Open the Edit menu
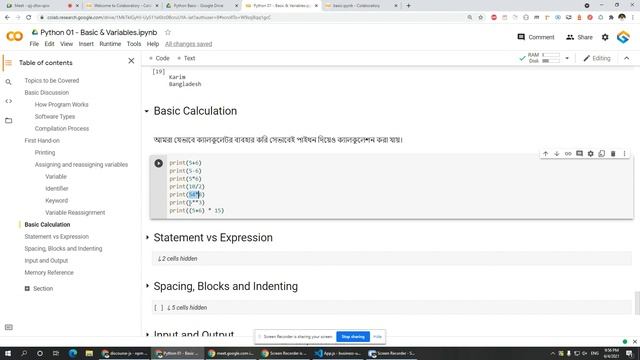This screenshot has width=640, height=360. 49,44
